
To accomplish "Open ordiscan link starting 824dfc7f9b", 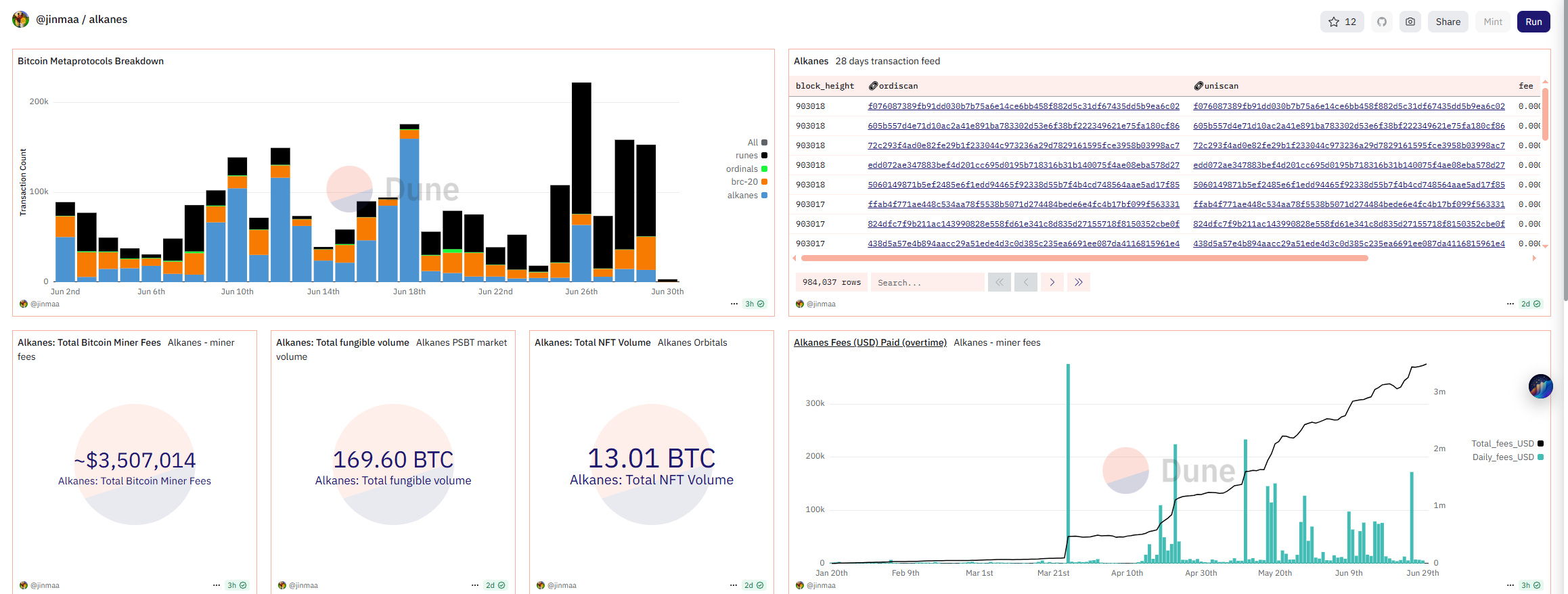I will coord(1023,224).
